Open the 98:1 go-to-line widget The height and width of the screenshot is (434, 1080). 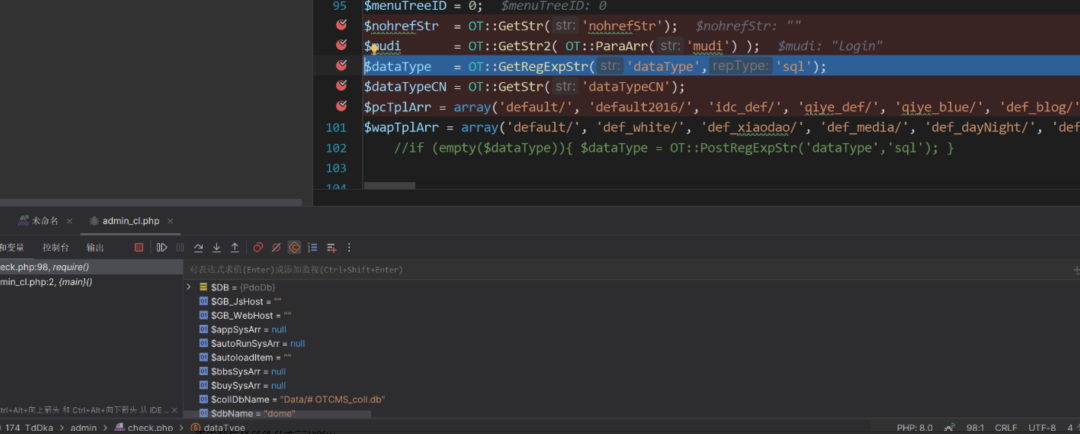click(975, 428)
